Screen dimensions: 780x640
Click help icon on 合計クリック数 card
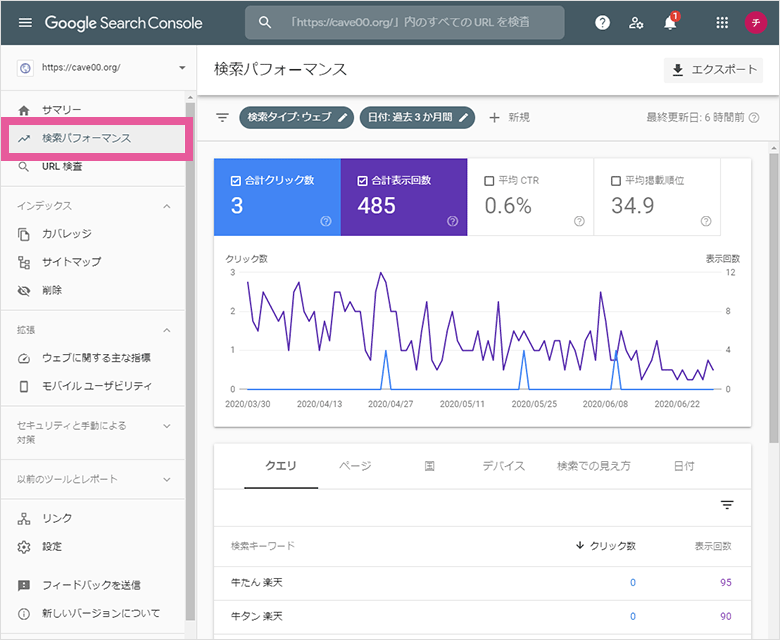tap(326, 221)
